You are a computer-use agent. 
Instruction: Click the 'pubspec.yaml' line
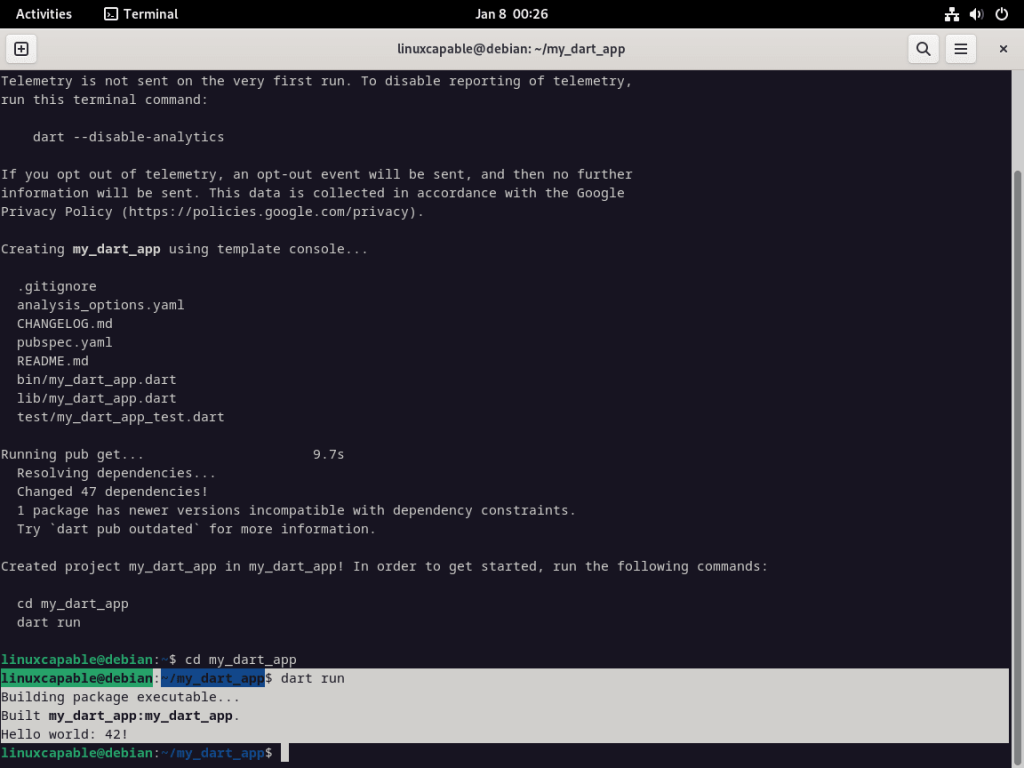pyautogui.click(x=65, y=342)
